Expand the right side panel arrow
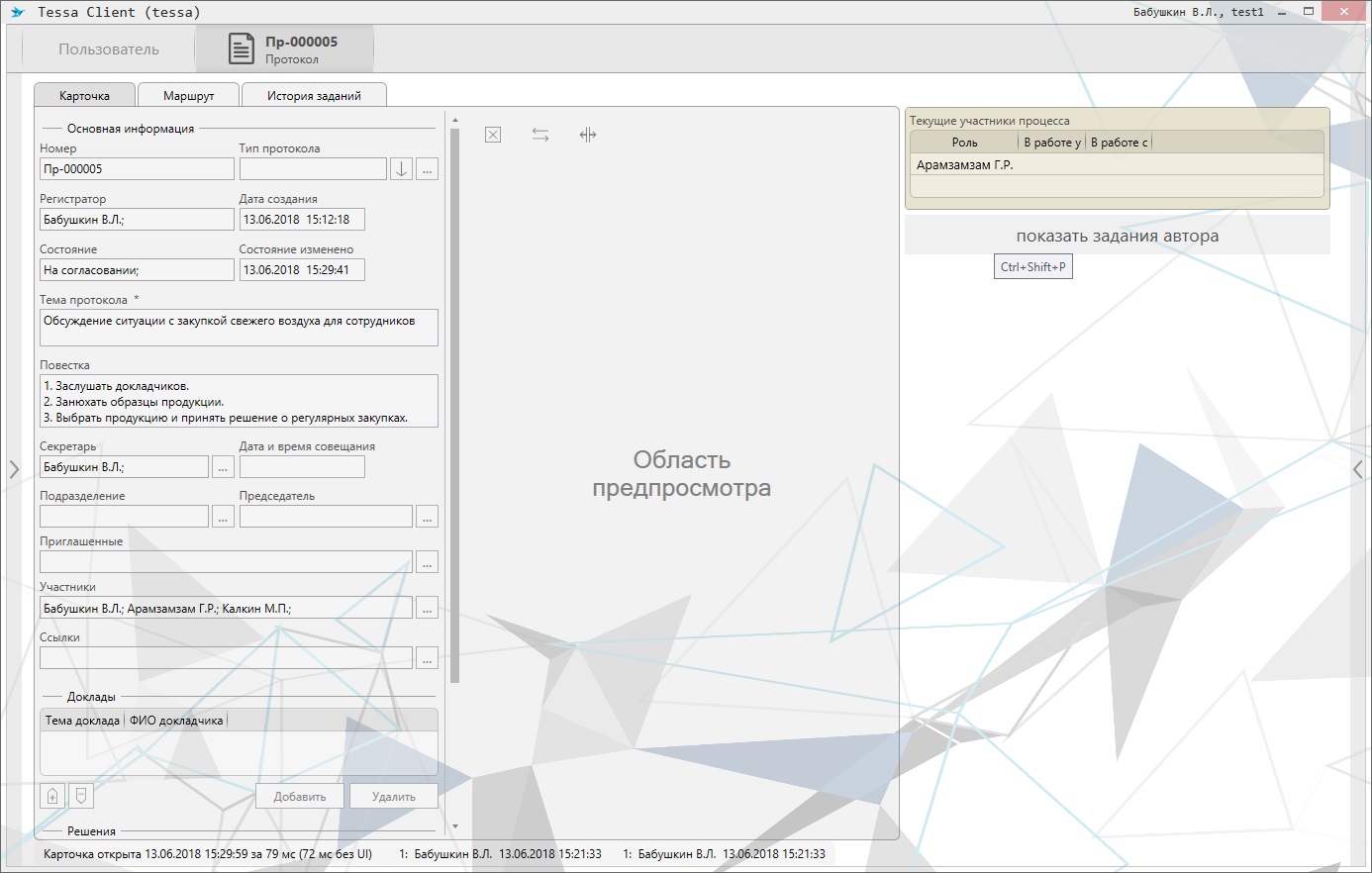The height and width of the screenshot is (873, 1372). (x=1358, y=469)
